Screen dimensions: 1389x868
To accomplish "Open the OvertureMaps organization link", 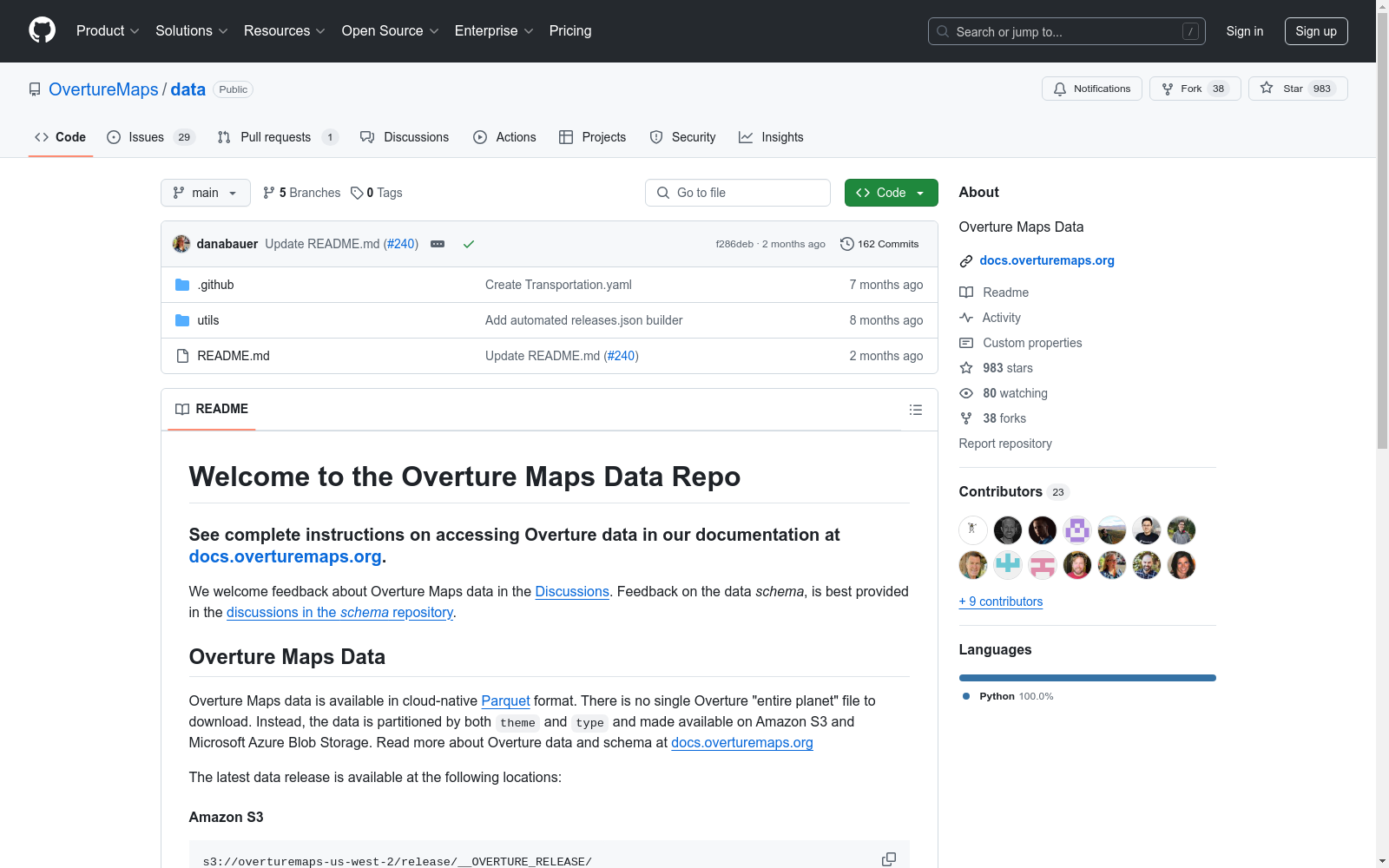I will tap(103, 89).
